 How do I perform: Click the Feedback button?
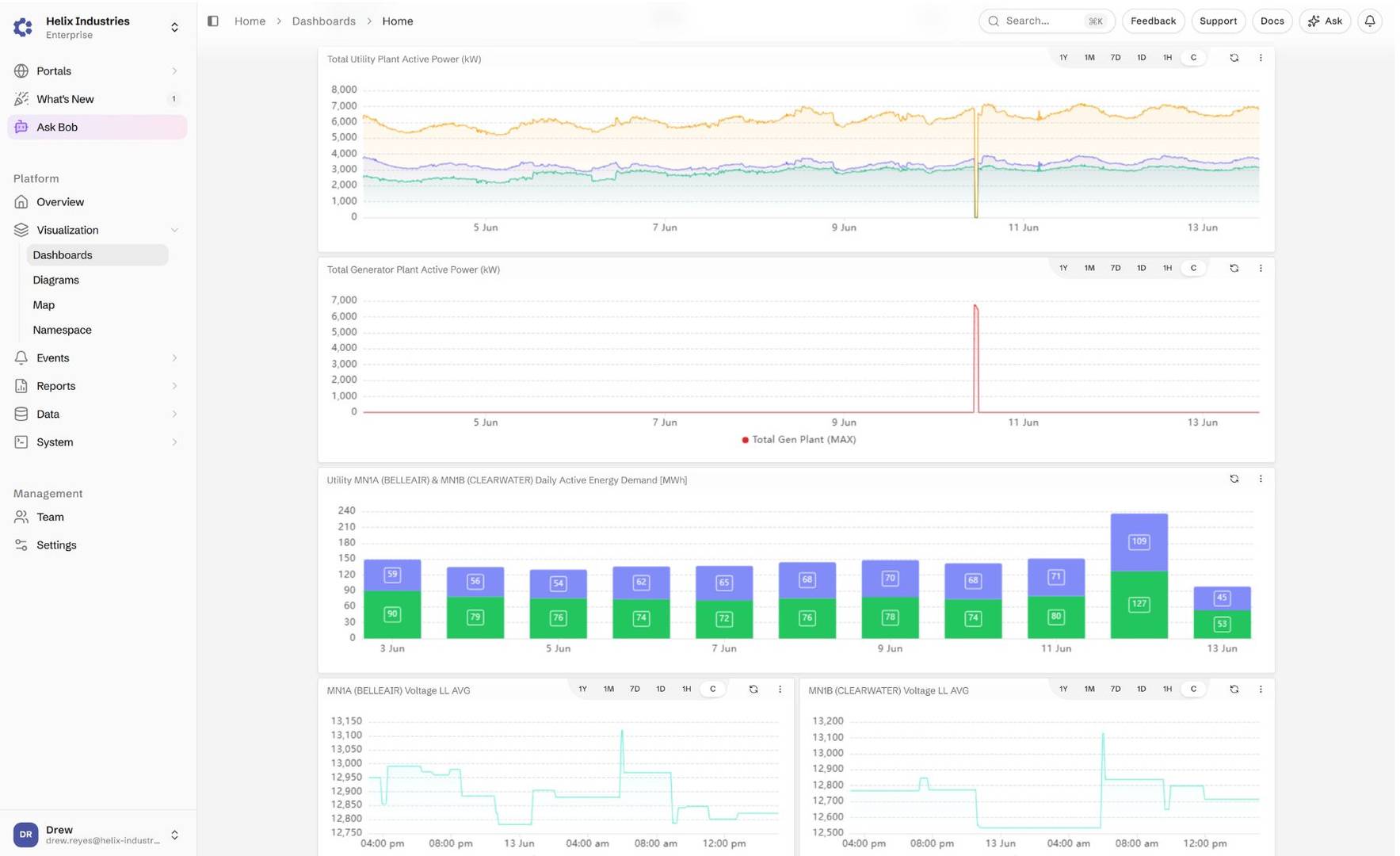[x=1153, y=21]
